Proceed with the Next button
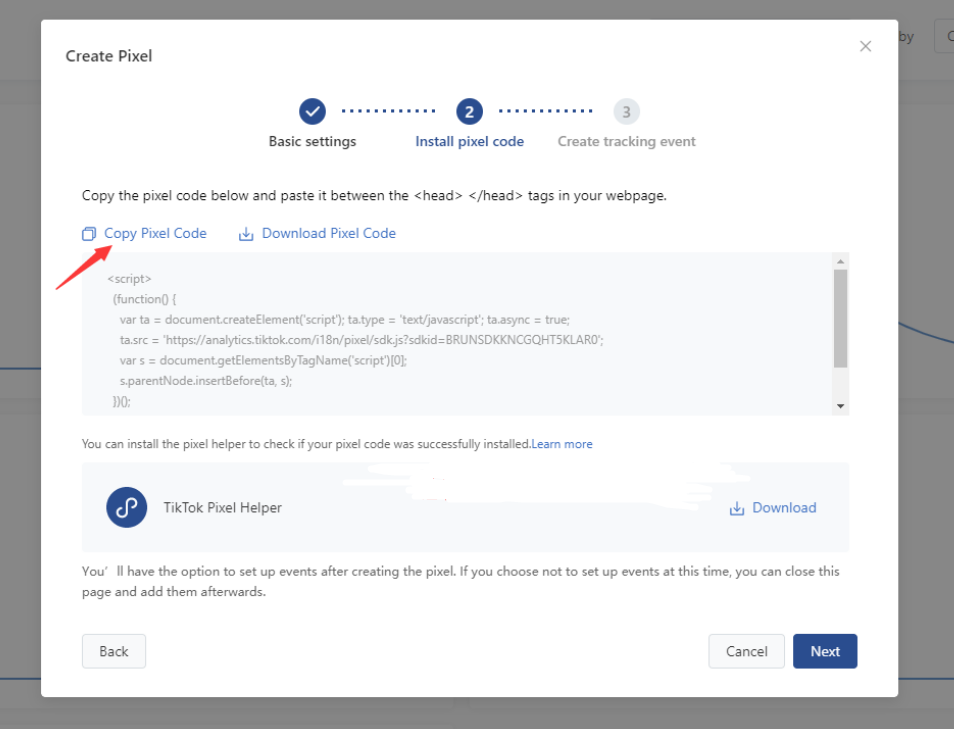The height and width of the screenshot is (729, 954). click(x=825, y=651)
